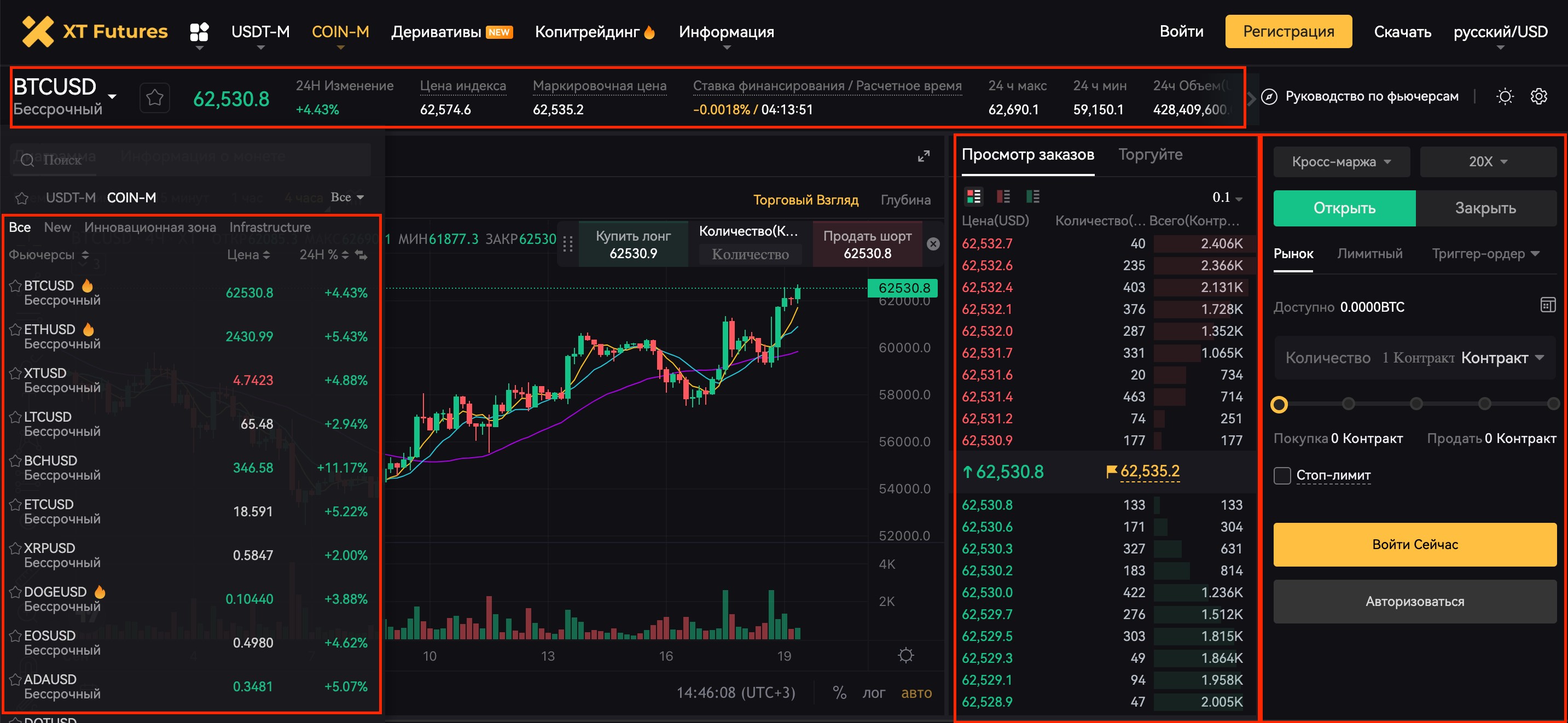This screenshot has height=723, width=1568.
Task: Show sell orders only in order book
Action: (x=1003, y=196)
